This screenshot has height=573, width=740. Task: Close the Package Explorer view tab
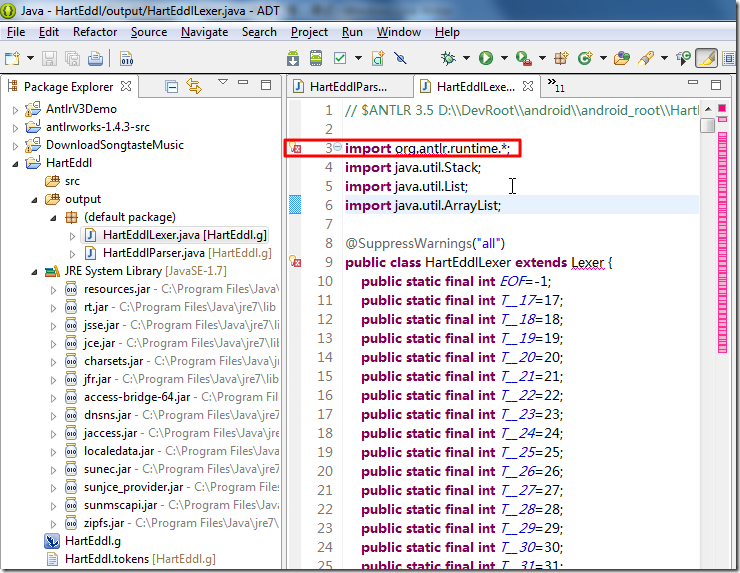point(126,86)
